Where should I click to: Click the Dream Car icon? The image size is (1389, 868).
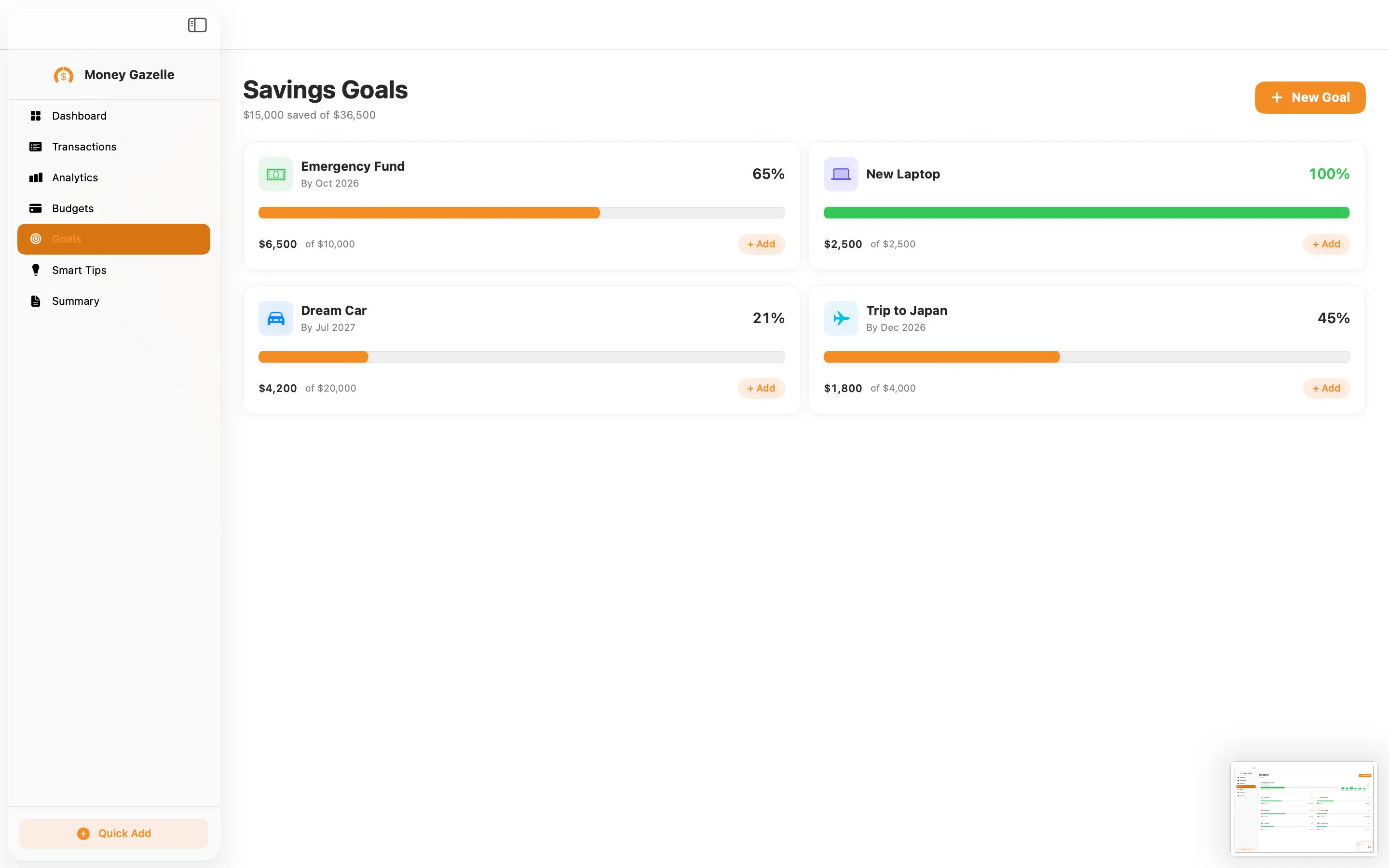coord(276,318)
